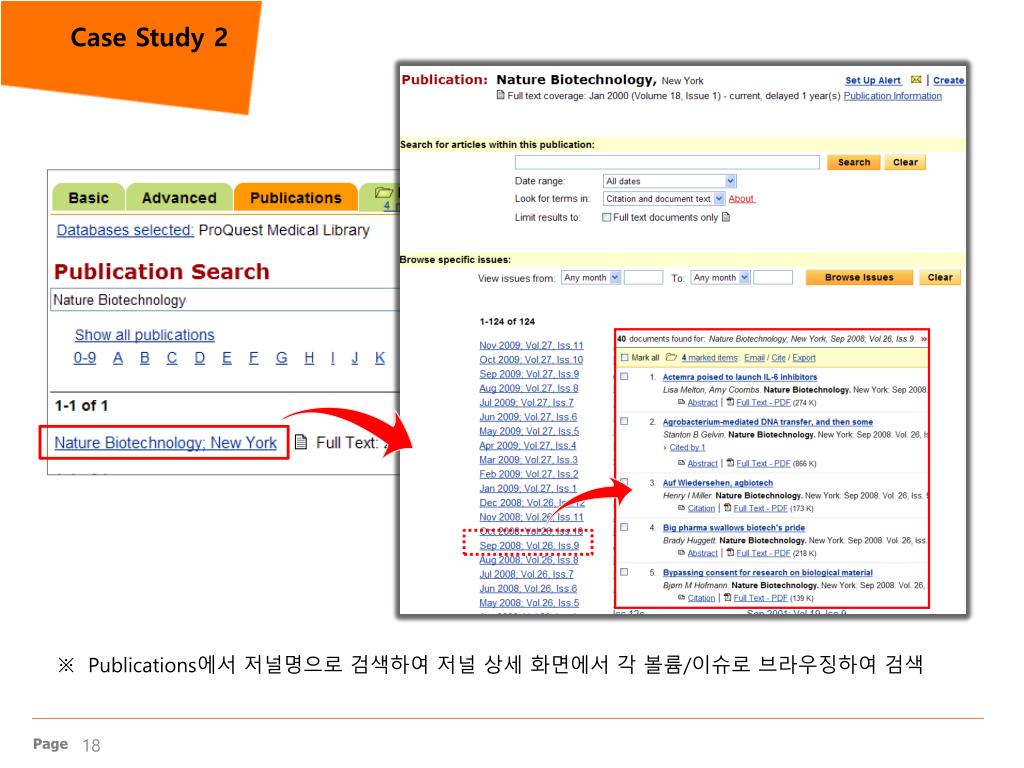1024x768 pixels.
Task: Browse publications starting with 0-9
Action: point(85,358)
